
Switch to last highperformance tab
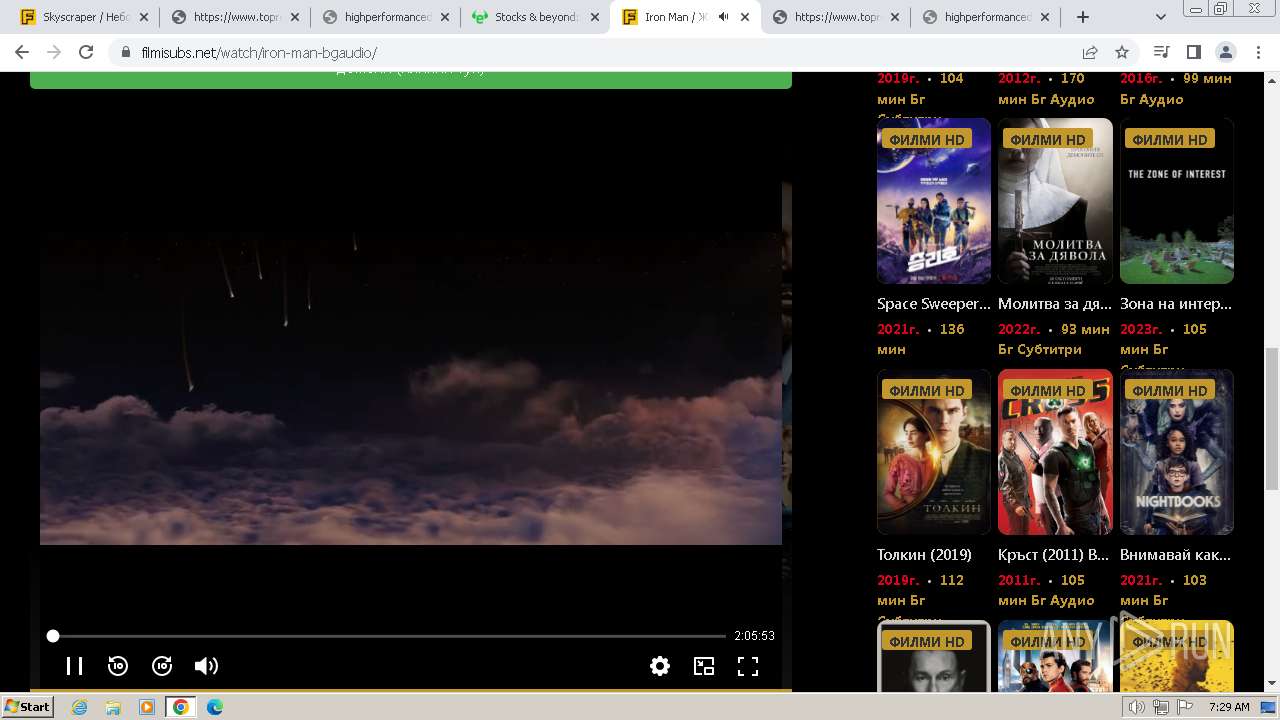986,17
